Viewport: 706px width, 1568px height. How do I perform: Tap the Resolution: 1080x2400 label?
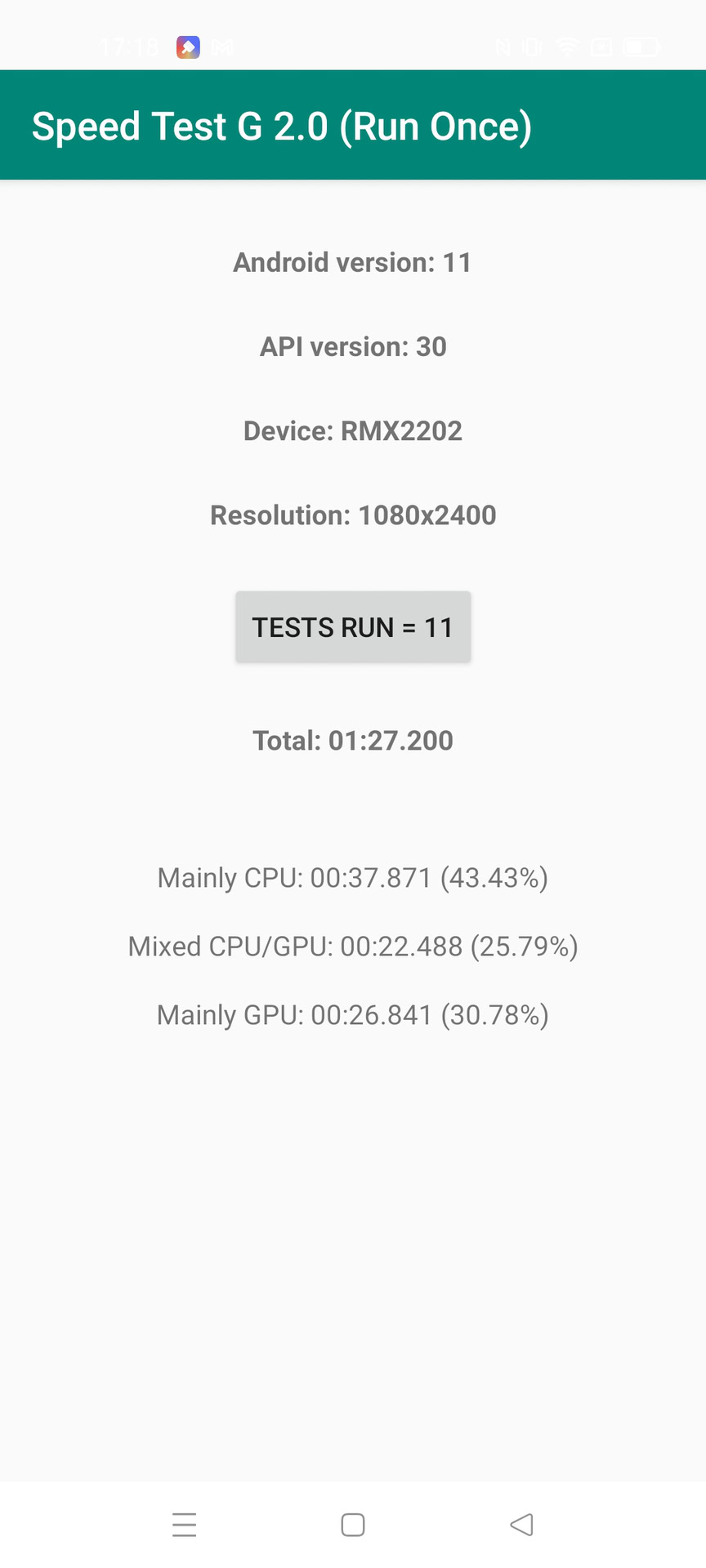[x=353, y=515]
